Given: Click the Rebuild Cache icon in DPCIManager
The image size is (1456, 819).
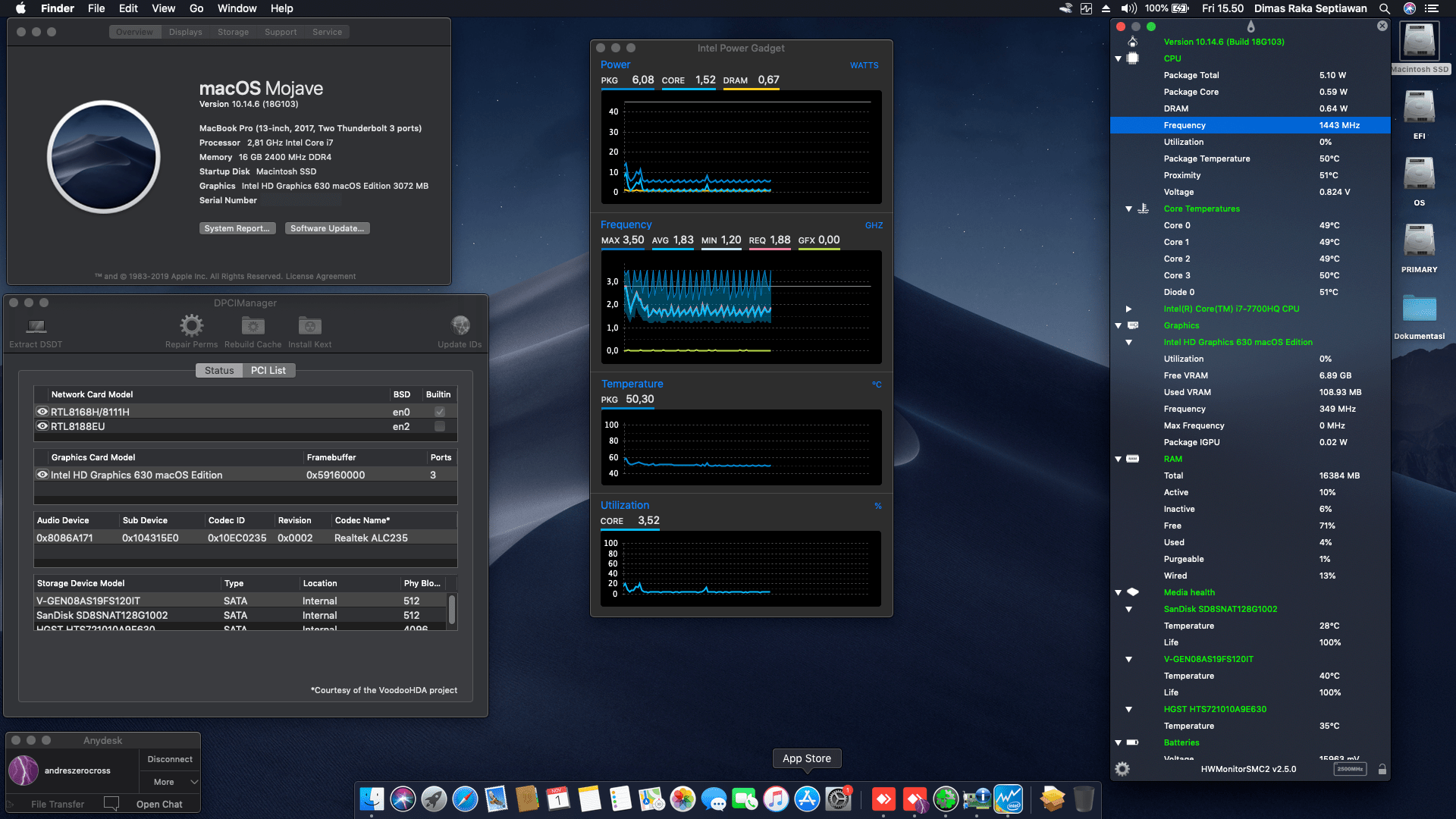Looking at the screenshot, I should point(253,326).
